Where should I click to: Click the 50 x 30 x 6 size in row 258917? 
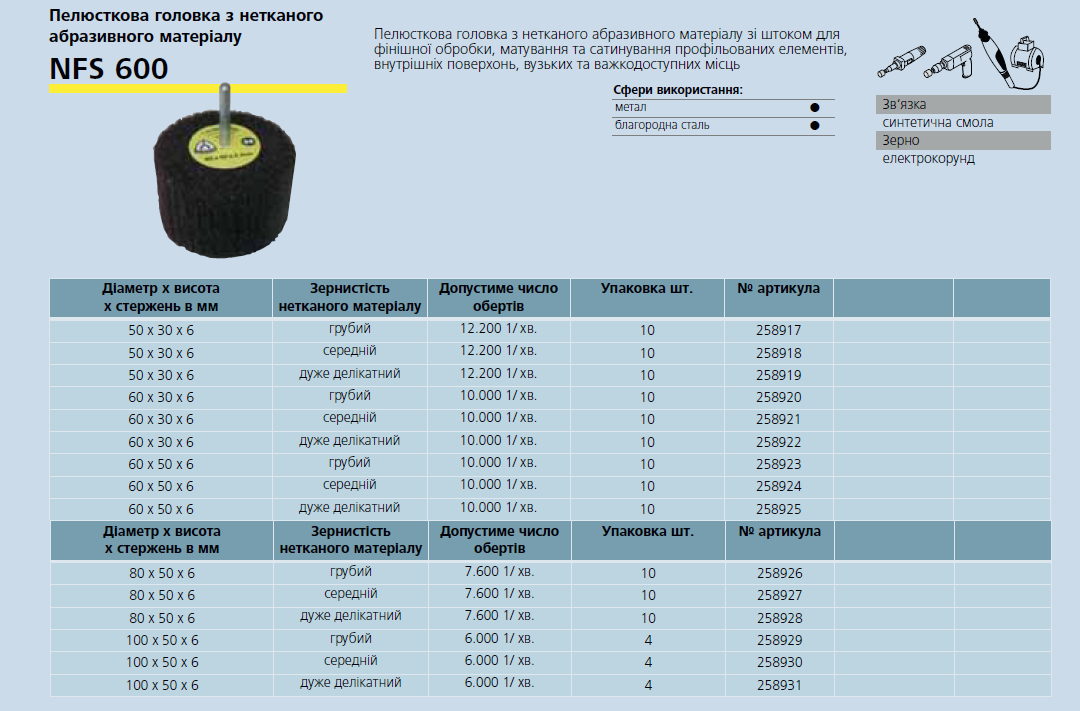coord(161,331)
